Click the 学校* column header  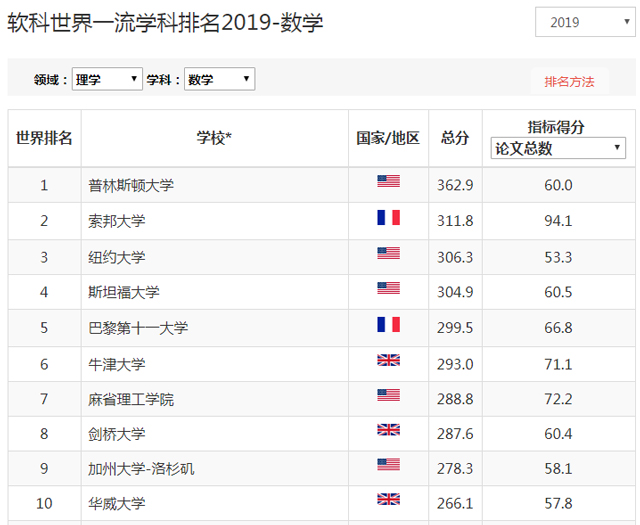click(x=214, y=138)
